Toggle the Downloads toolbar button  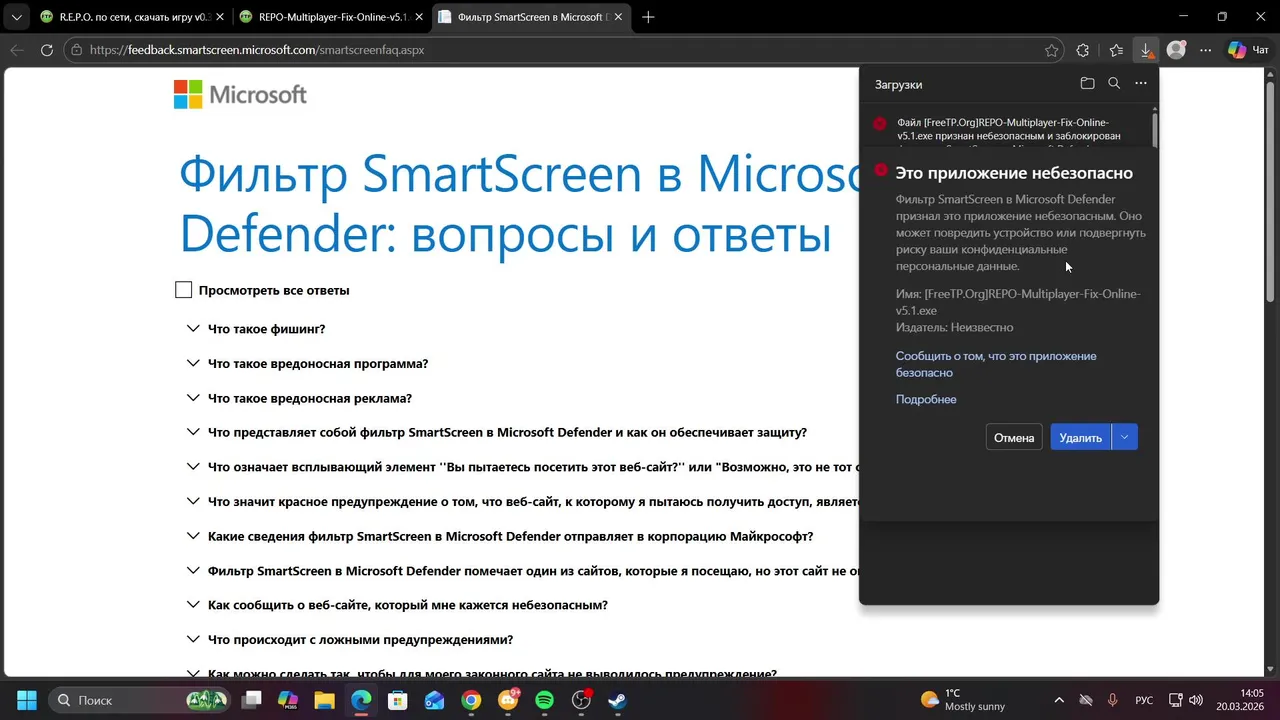1146,50
